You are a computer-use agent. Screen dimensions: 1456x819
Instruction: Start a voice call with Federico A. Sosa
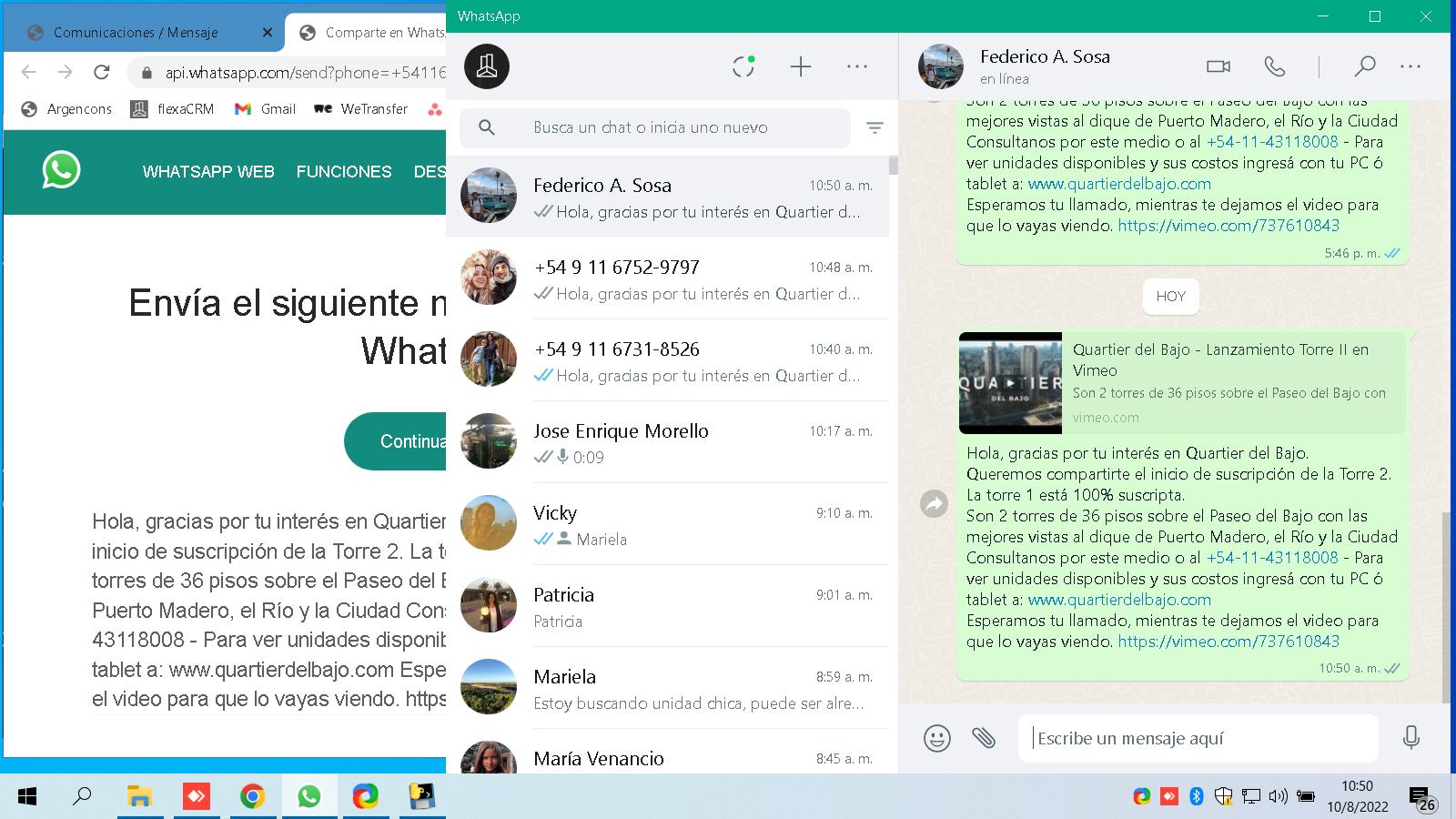click(1275, 66)
